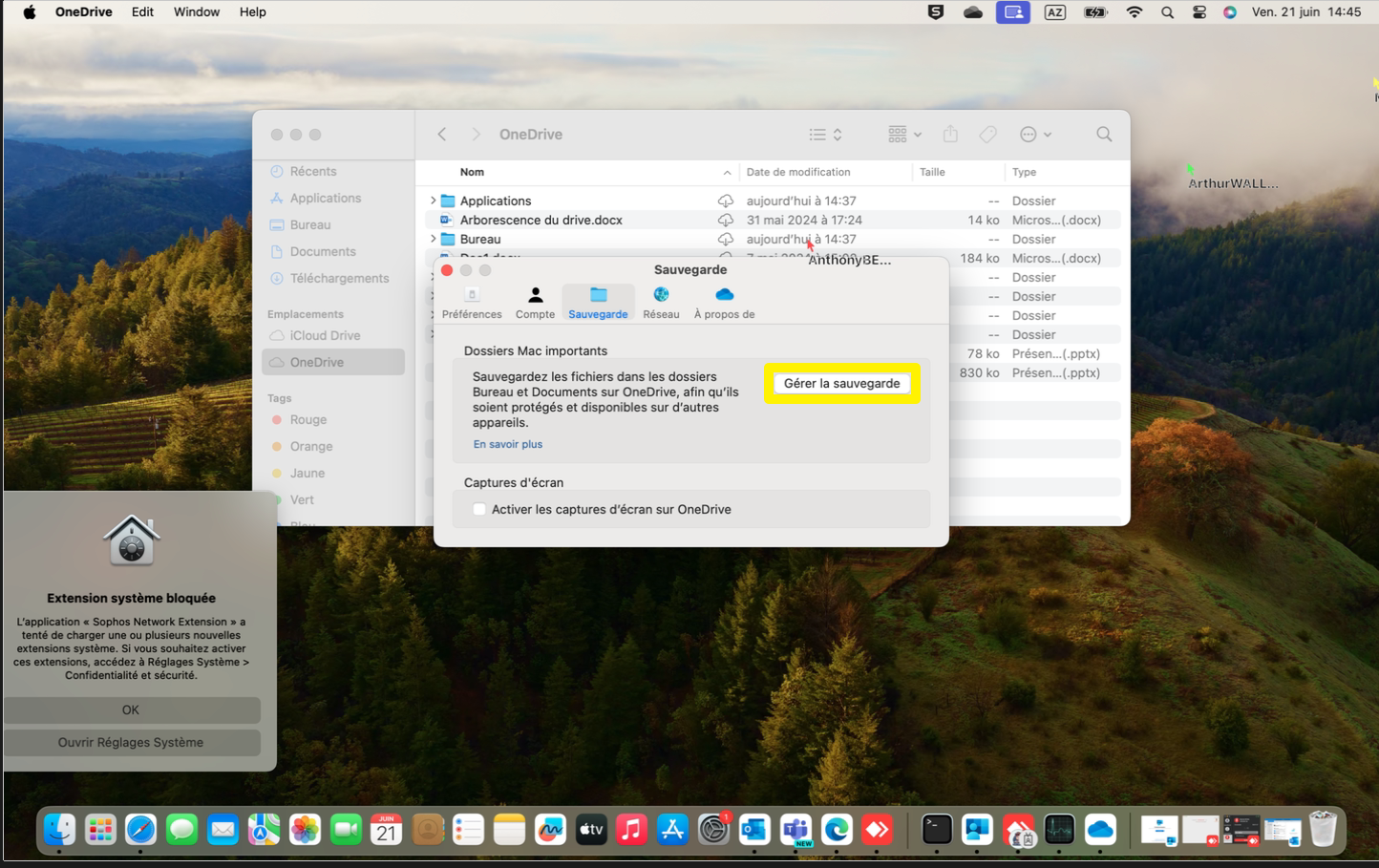Open the Siri menu bar icon

1230,12
